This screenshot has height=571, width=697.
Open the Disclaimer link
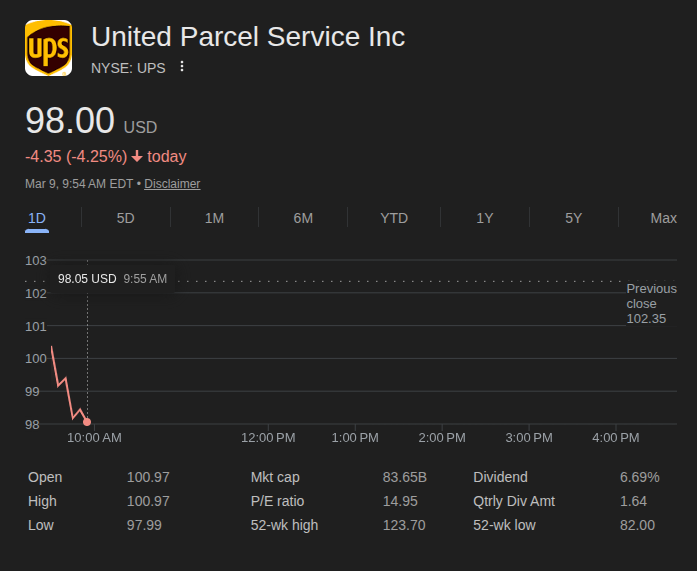[x=172, y=184]
